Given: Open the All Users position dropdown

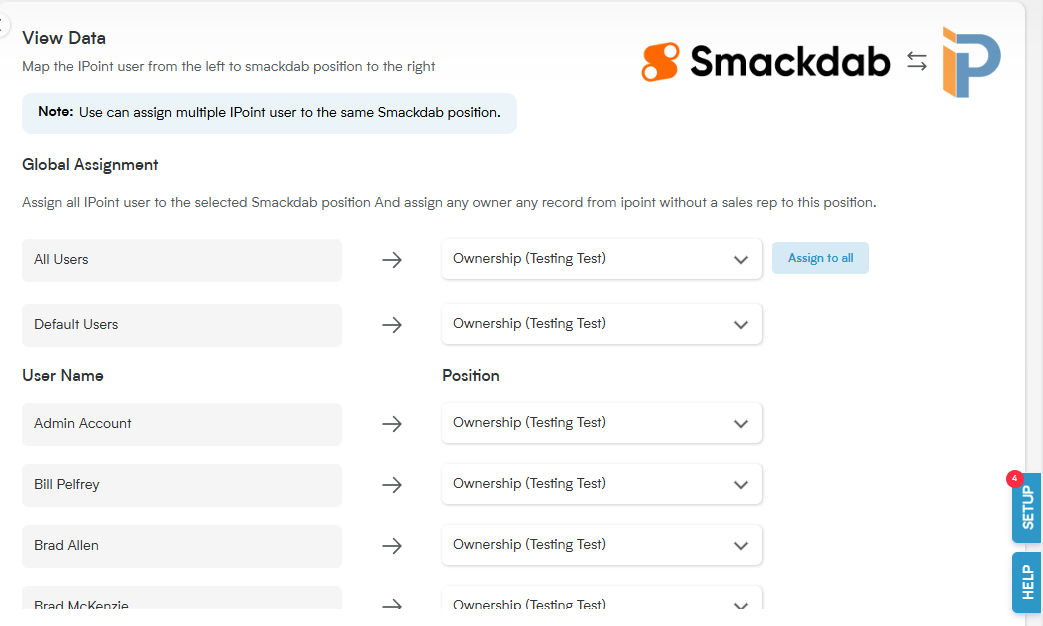Looking at the screenshot, I should (601, 259).
